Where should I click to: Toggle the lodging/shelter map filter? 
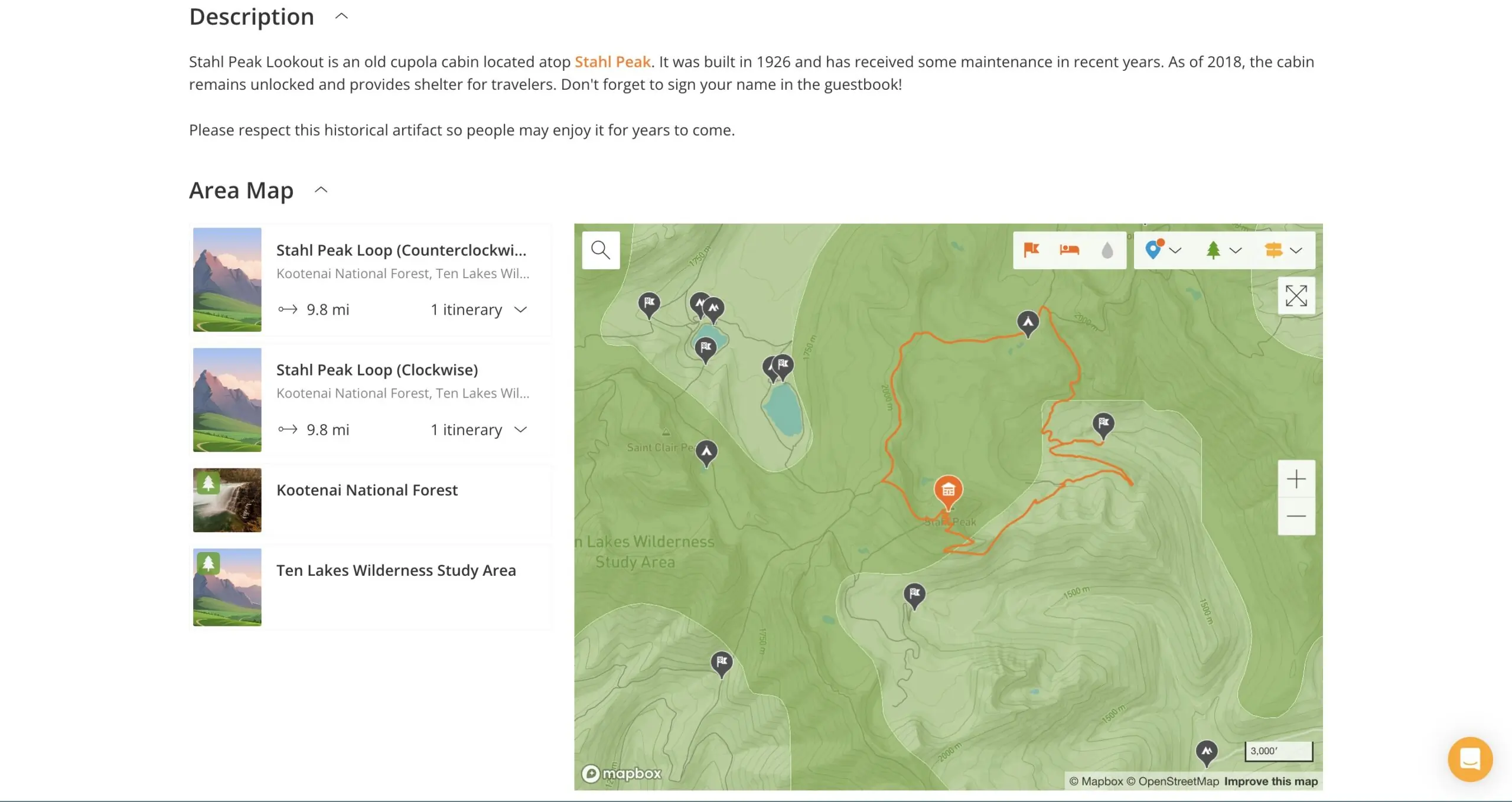click(x=1069, y=250)
